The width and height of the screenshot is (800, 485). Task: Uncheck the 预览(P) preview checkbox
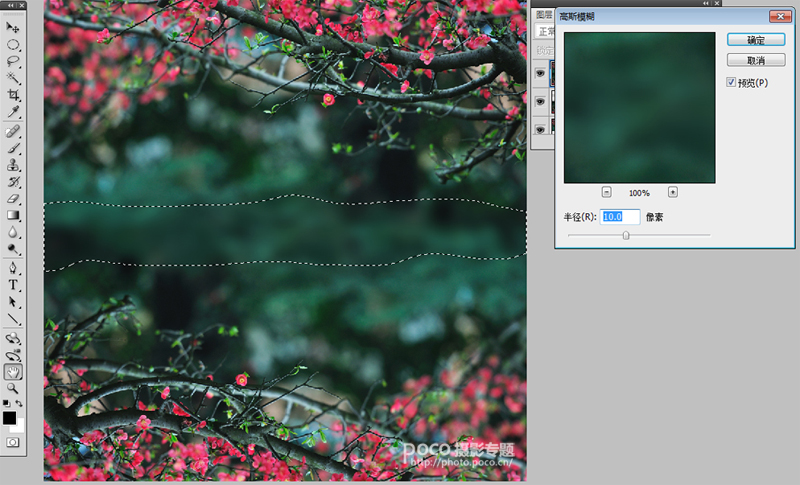[x=731, y=82]
